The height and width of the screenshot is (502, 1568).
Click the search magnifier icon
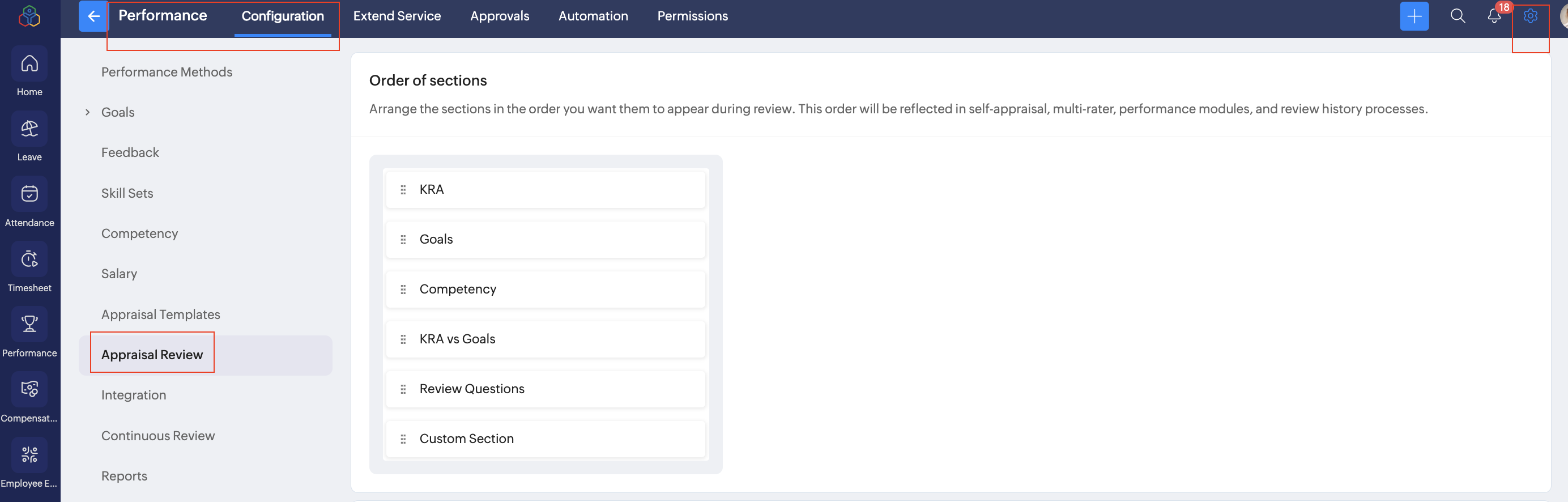[1457, 16]
